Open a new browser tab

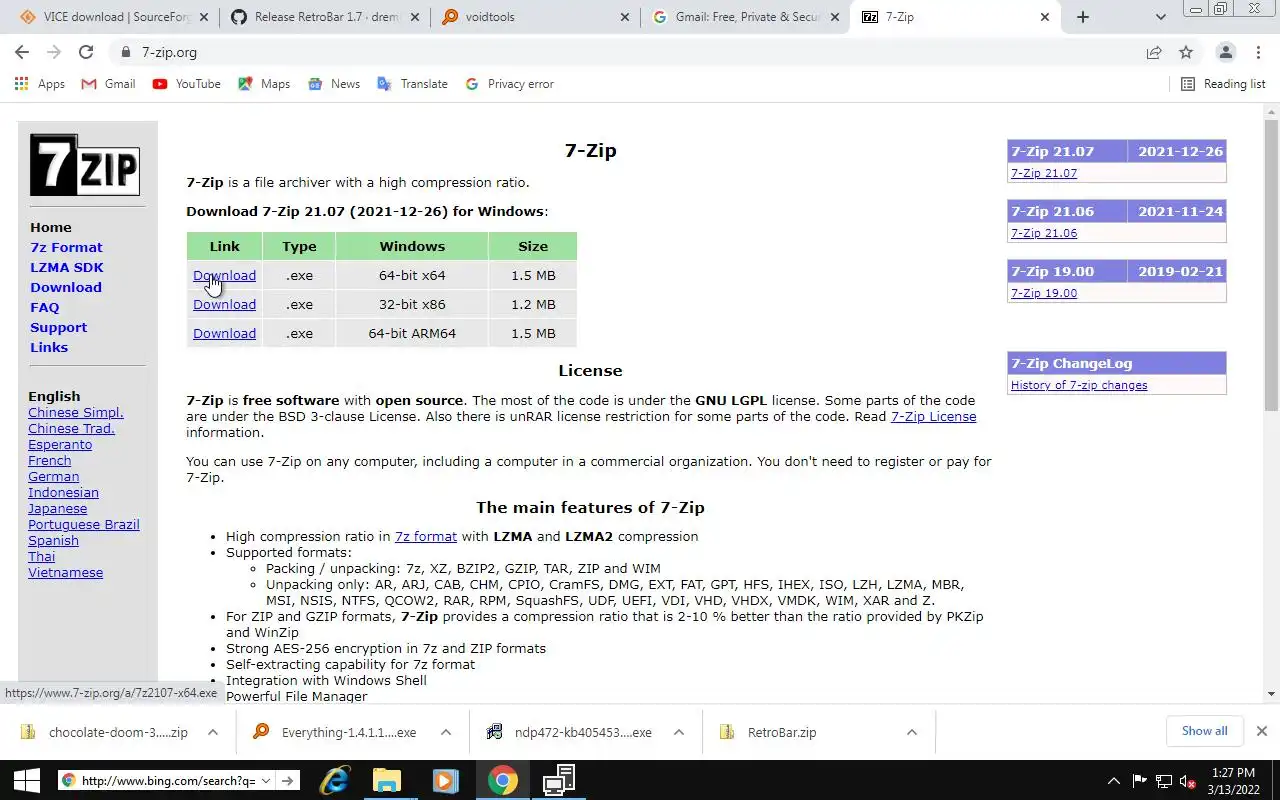coord(1083,17)
